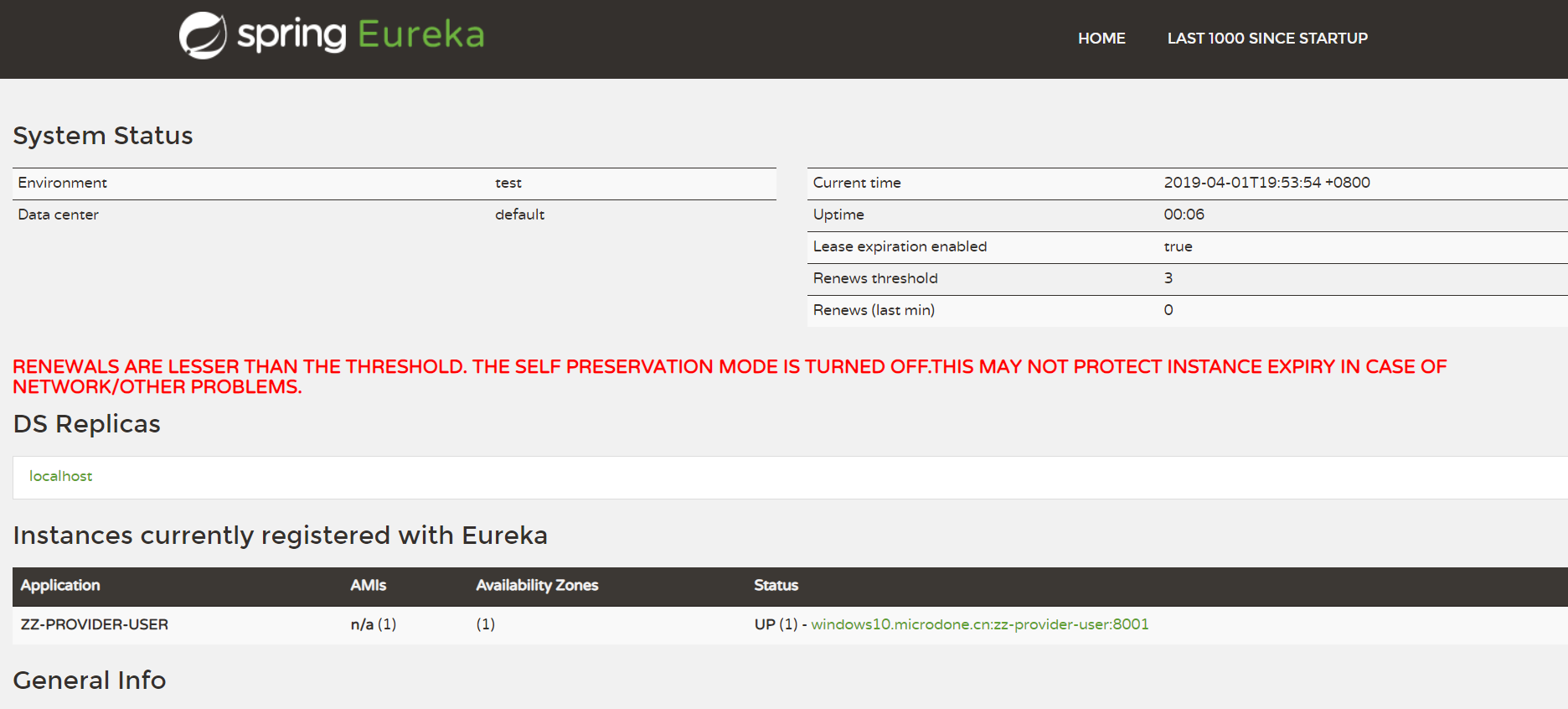Image resolution: width=1568 pixels, height=709 pixels.
Task: Open windows10.microdone.cn:zz-provider-user:8001 instance link
Action: (x=980, y=624)
